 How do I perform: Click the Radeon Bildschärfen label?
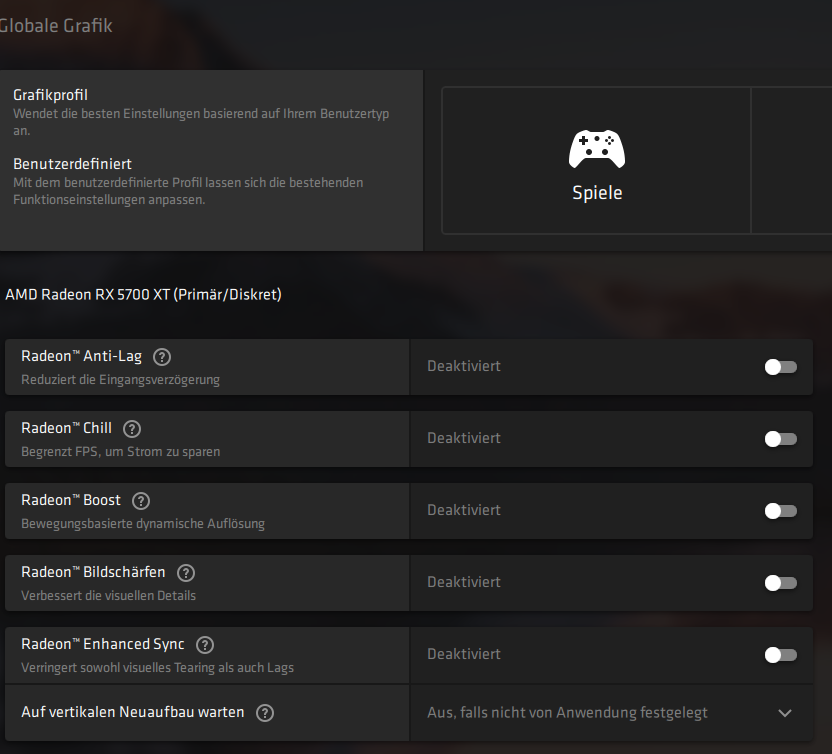(93, 572)
